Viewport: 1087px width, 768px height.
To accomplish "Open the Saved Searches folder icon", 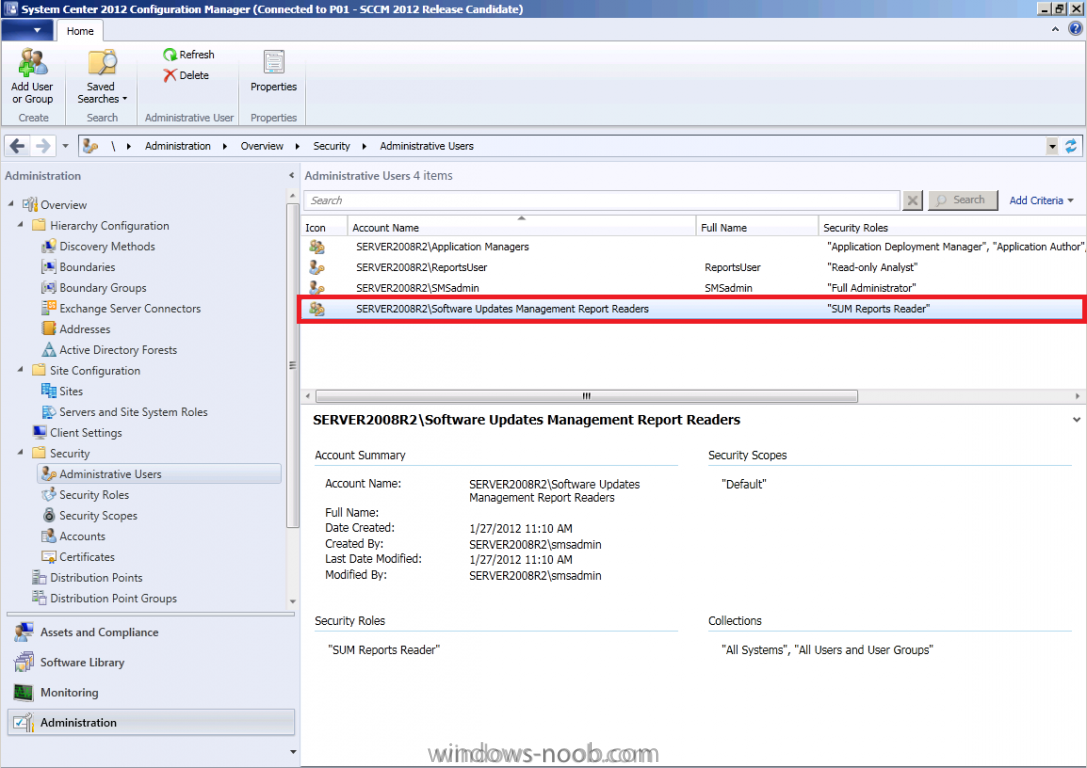I will 102,62.
